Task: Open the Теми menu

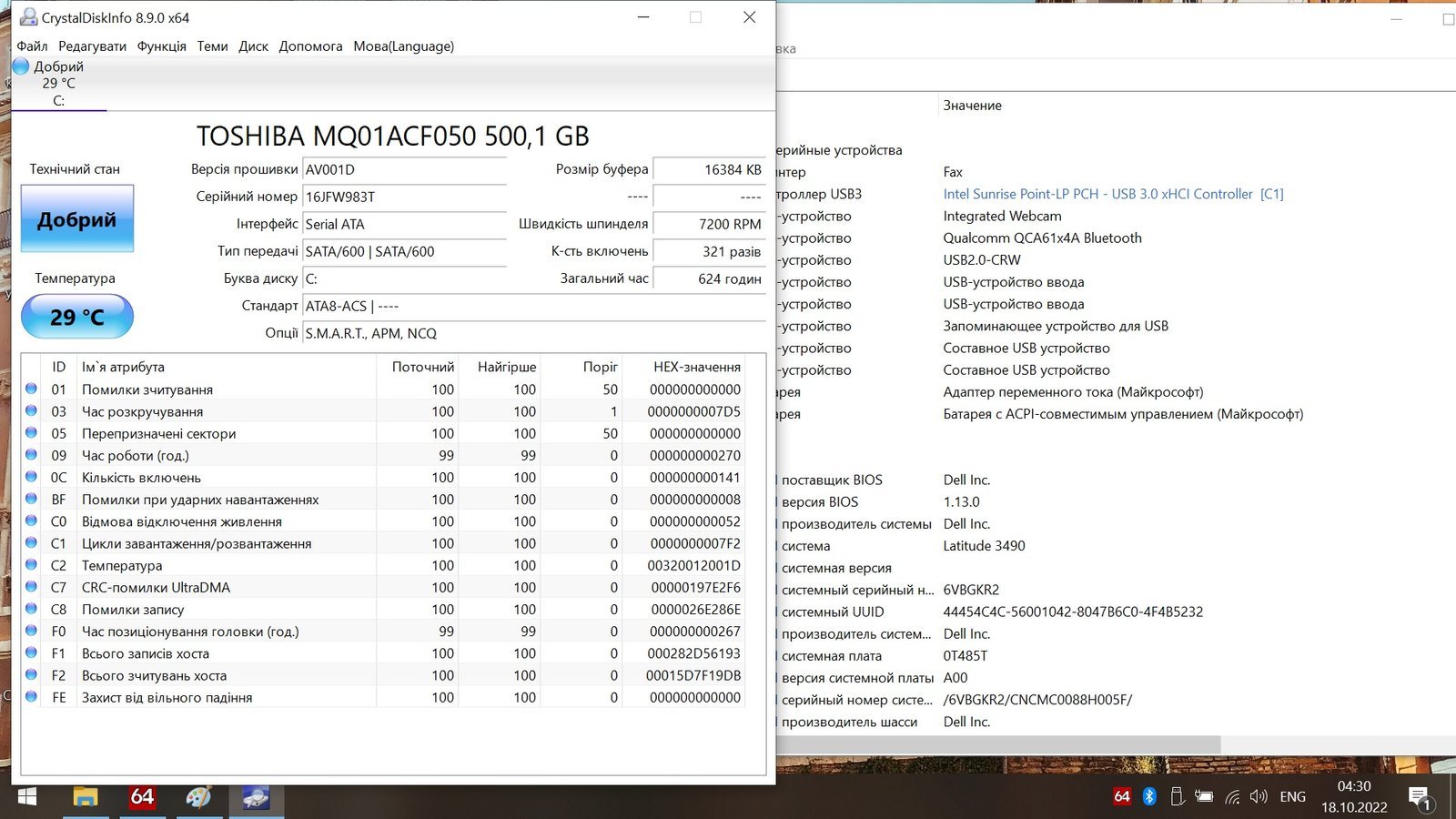Action: (x=212, y=46)
